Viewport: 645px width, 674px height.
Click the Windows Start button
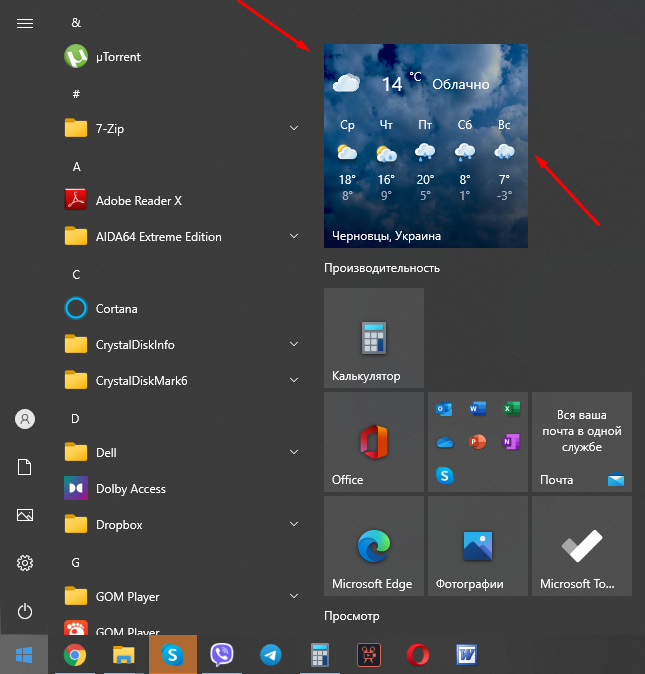24,655
